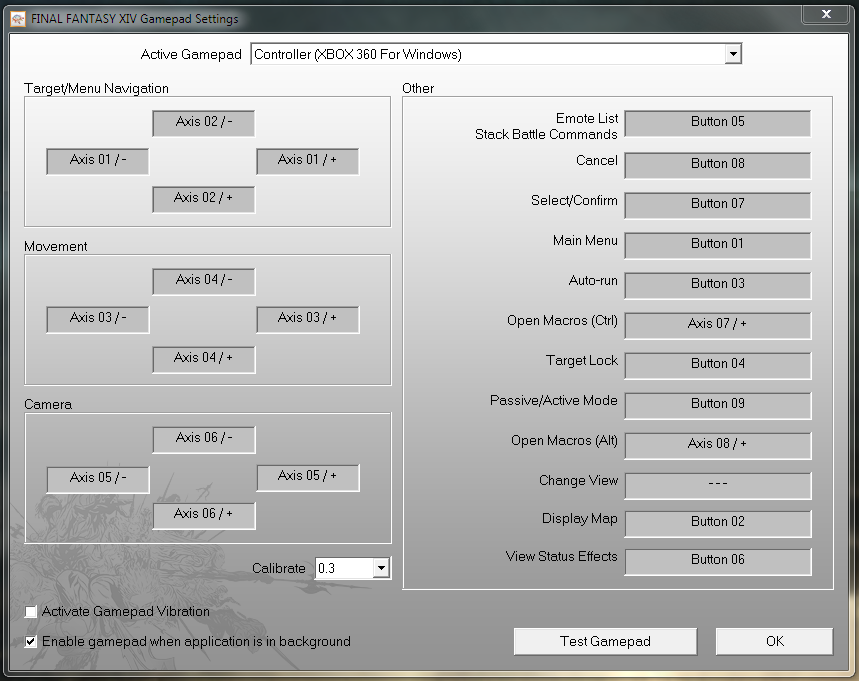Set the Auto-run binding Button 03
Image resolution: width=859 pixels, height=681 pixels.
pyautogui.click(x=718, y=285)
